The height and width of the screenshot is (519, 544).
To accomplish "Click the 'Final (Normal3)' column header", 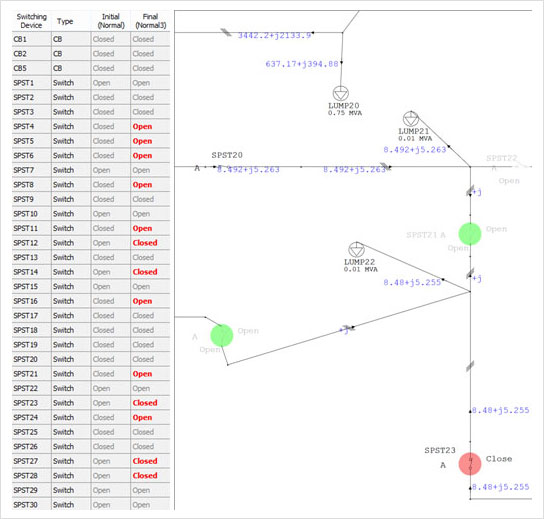I will coord(150,21).
